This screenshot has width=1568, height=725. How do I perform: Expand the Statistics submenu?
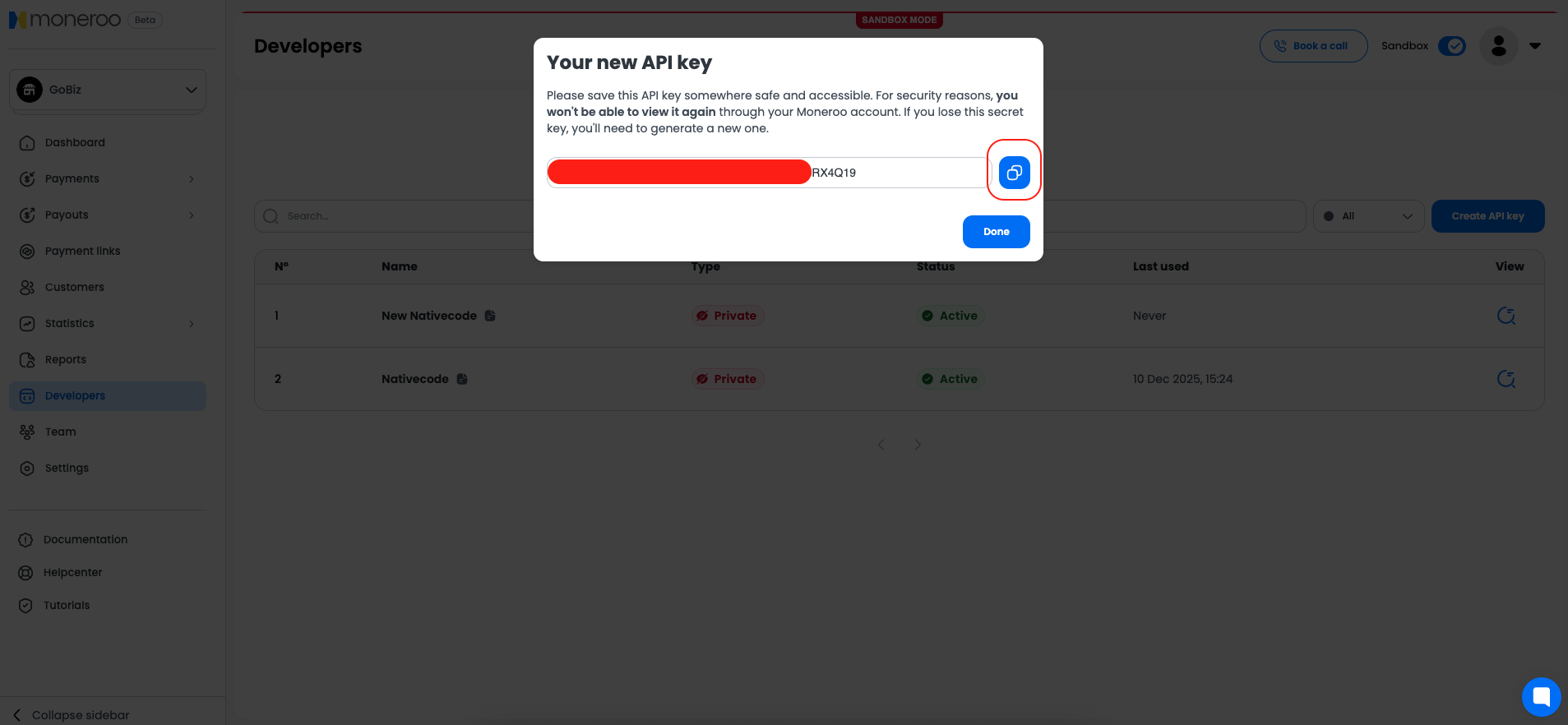[x=191, y=323]
